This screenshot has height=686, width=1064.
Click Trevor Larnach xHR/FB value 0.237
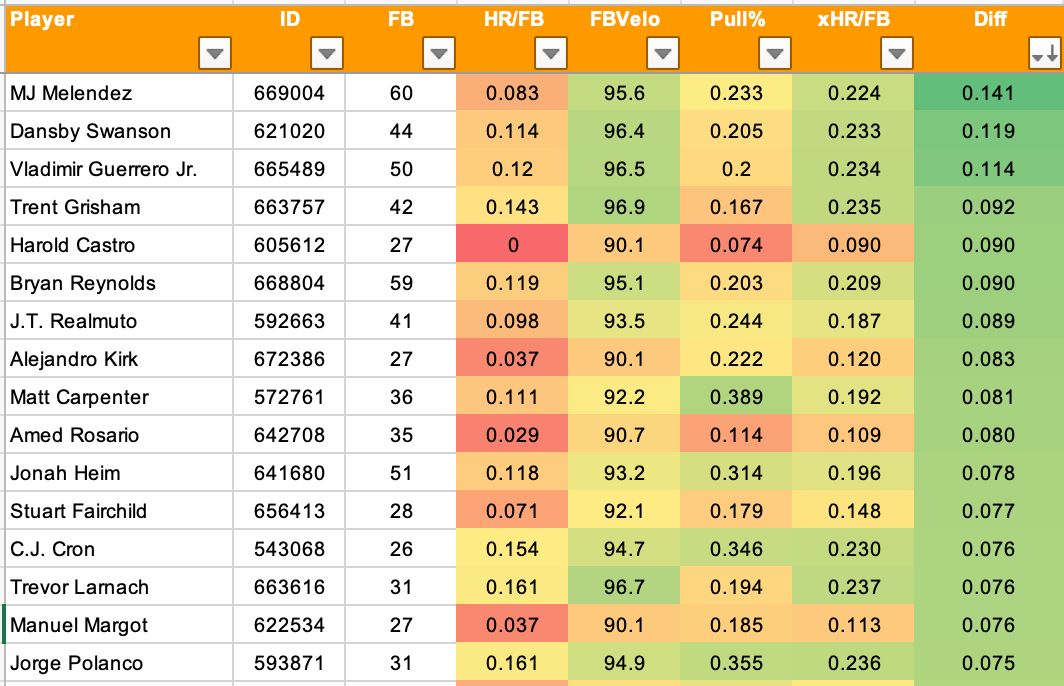(x=853, y=586)
